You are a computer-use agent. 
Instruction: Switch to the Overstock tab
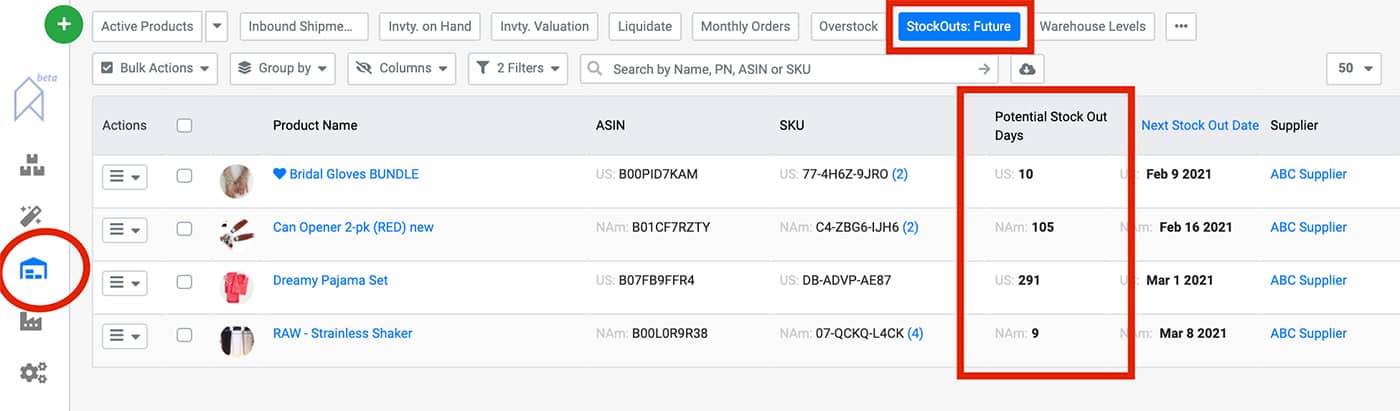[848, 27]
